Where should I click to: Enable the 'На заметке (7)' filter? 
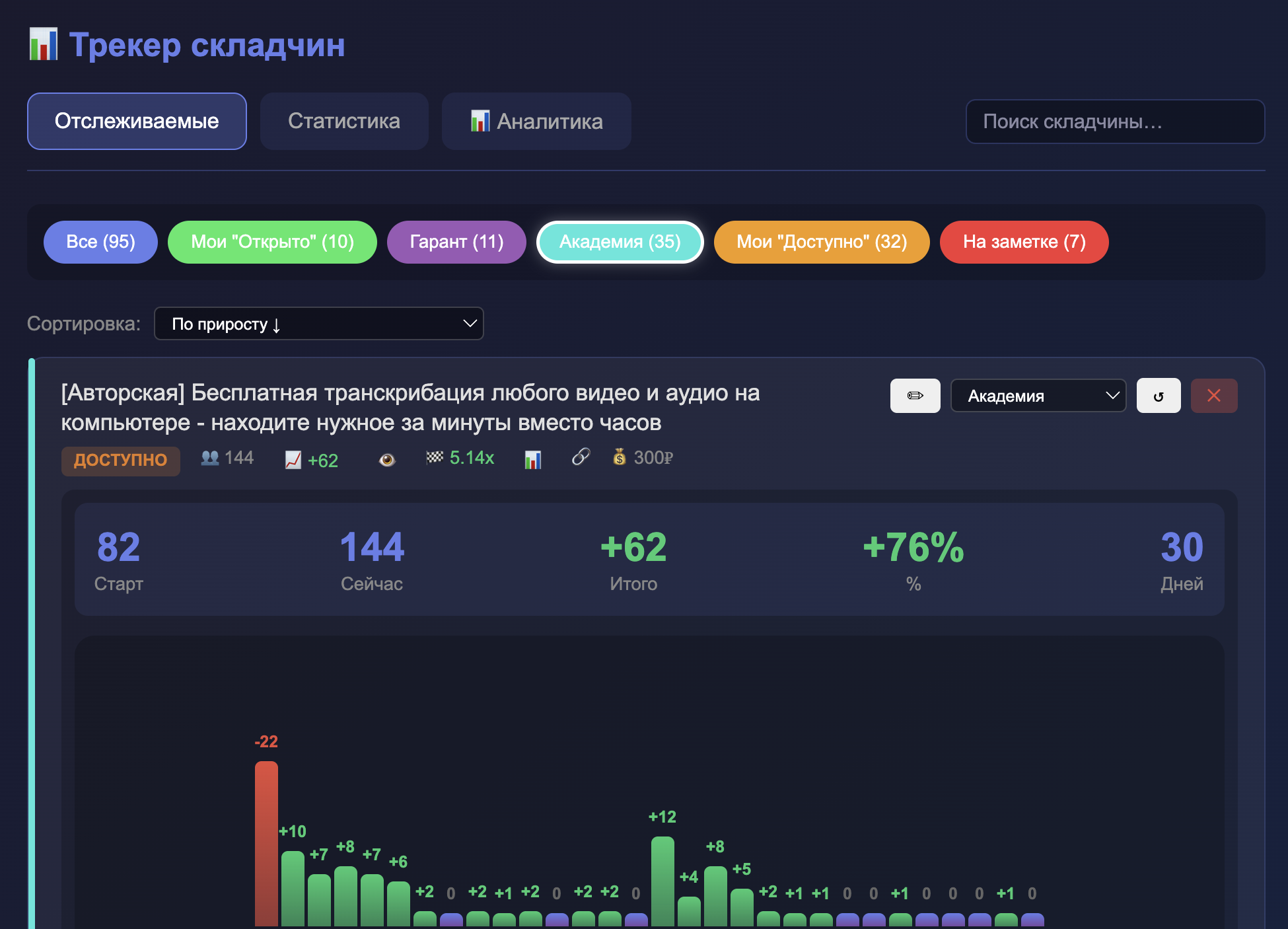point(1024,242)
